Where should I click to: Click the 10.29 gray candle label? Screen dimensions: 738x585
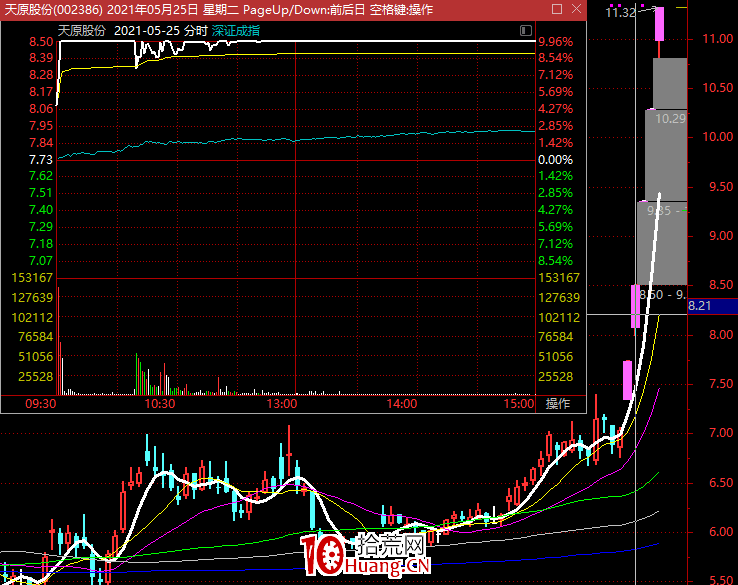point(671,119)
